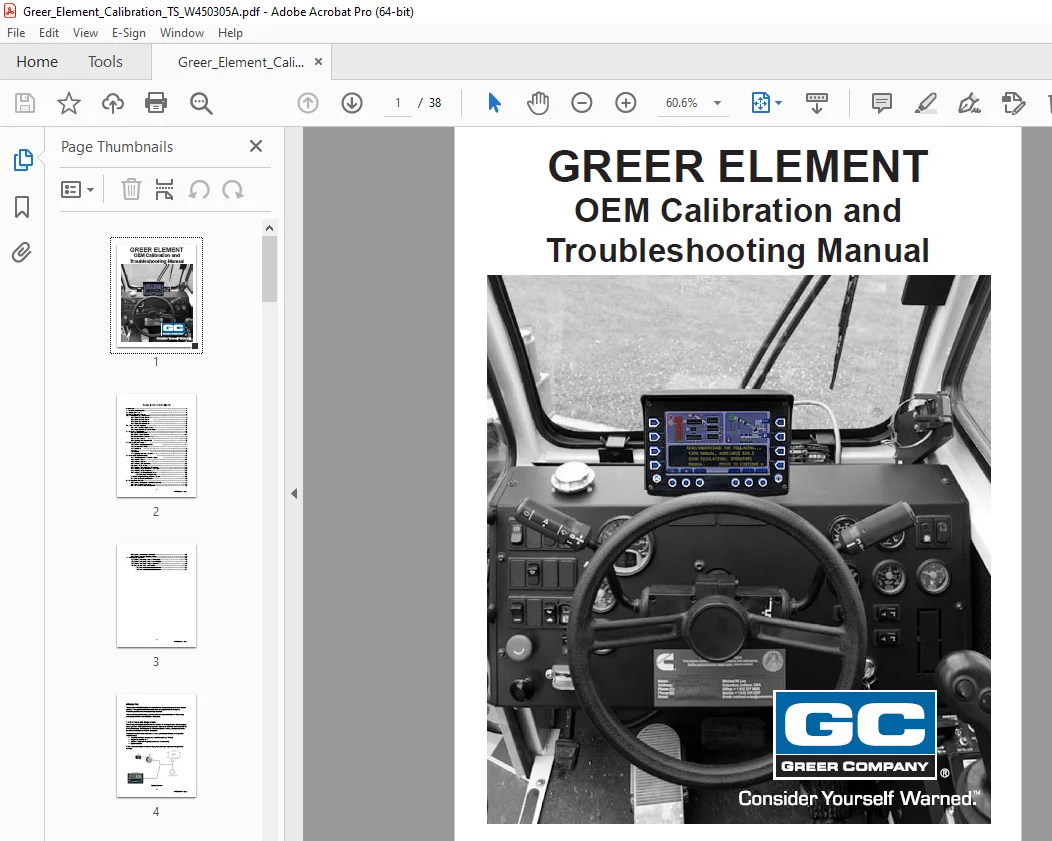Go to next page arrow

[x=352, y=103]
